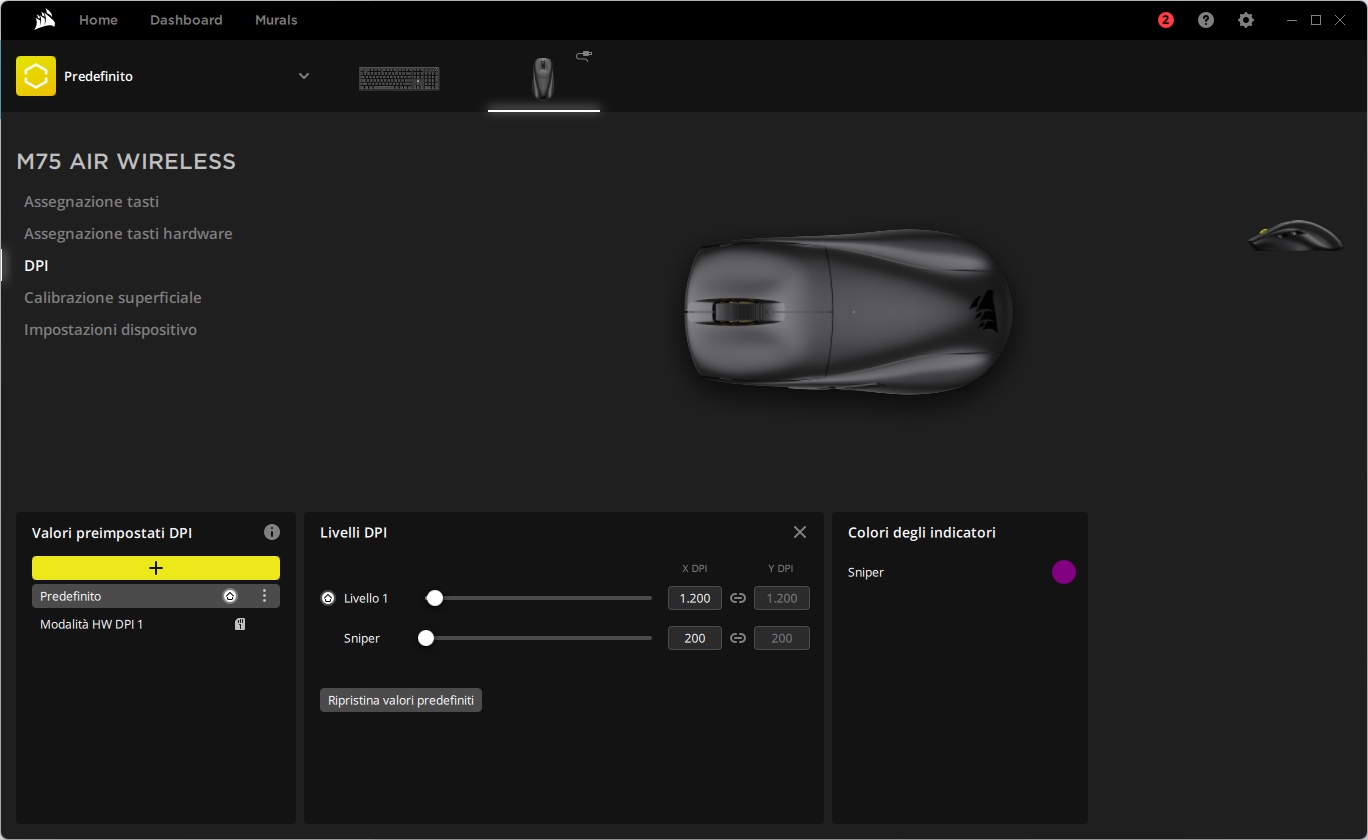Expand the profile selector dropdown arrow
The height and width of the screenshot is (840, 1368).
pos(304,76)
